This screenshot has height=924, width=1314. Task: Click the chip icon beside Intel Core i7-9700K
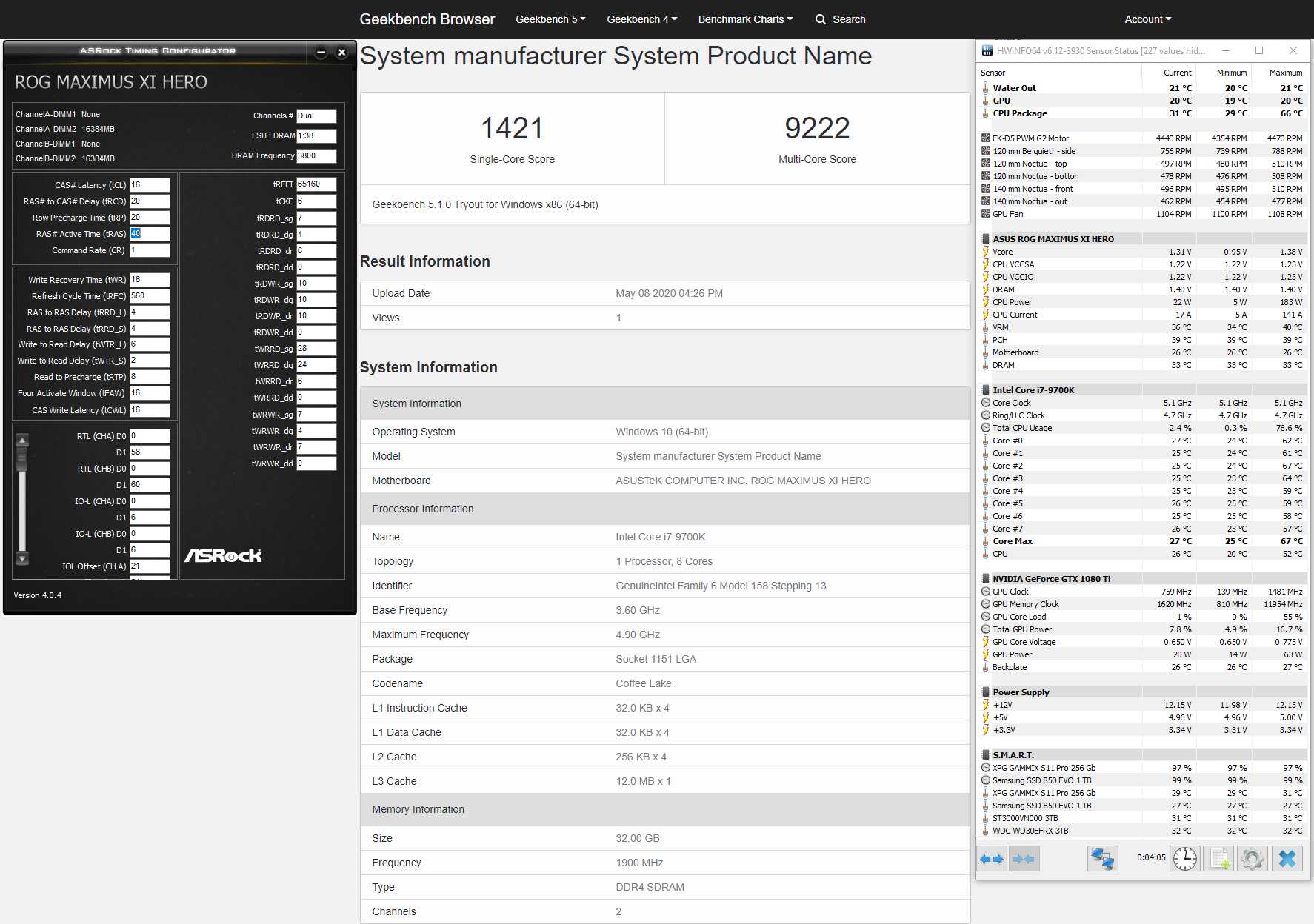(x=986, y=390)
